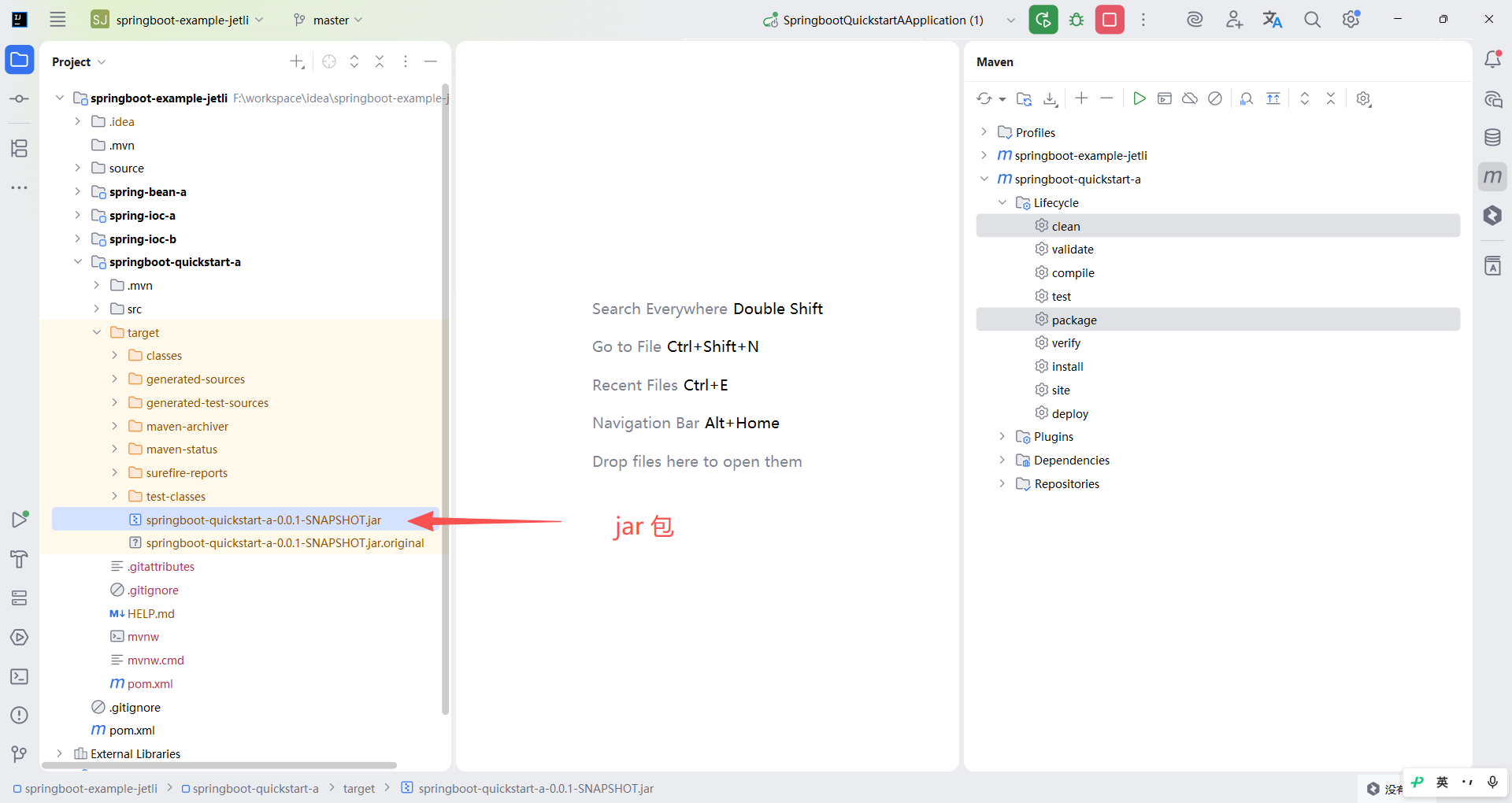Viewport: 1512px width, 803px height.
Task: Toggle Maven offline mode
Action: tap(1190, 98)
